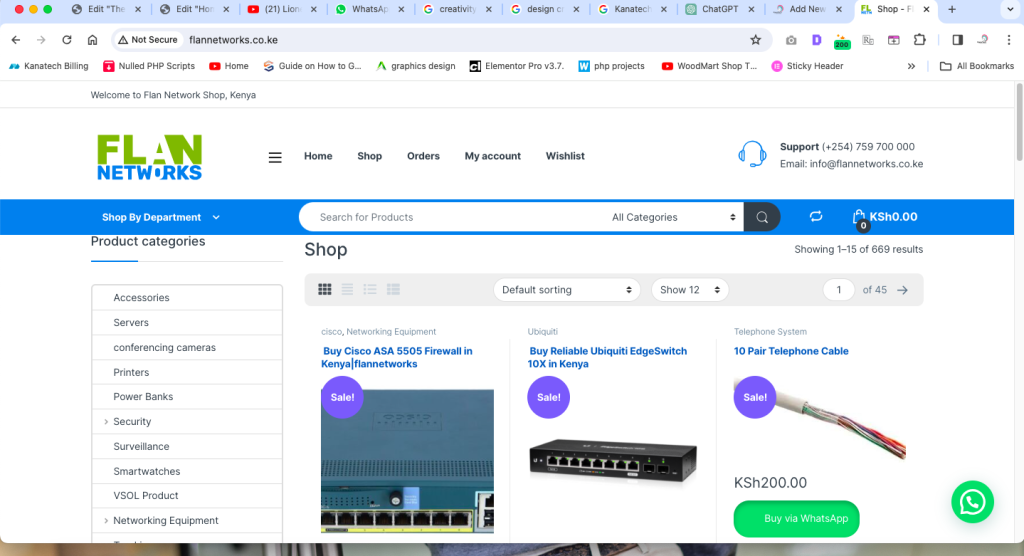Open the Surveillance category
Screen dimensions: 1024x556
[141, 447]
